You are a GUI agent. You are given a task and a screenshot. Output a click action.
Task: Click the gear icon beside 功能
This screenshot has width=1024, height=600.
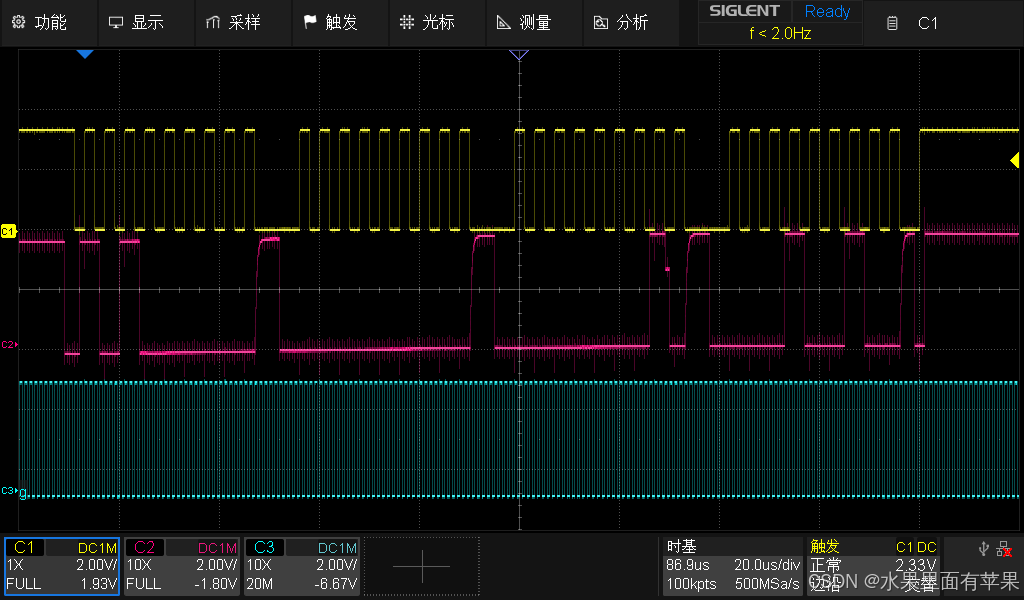[18, 22]
